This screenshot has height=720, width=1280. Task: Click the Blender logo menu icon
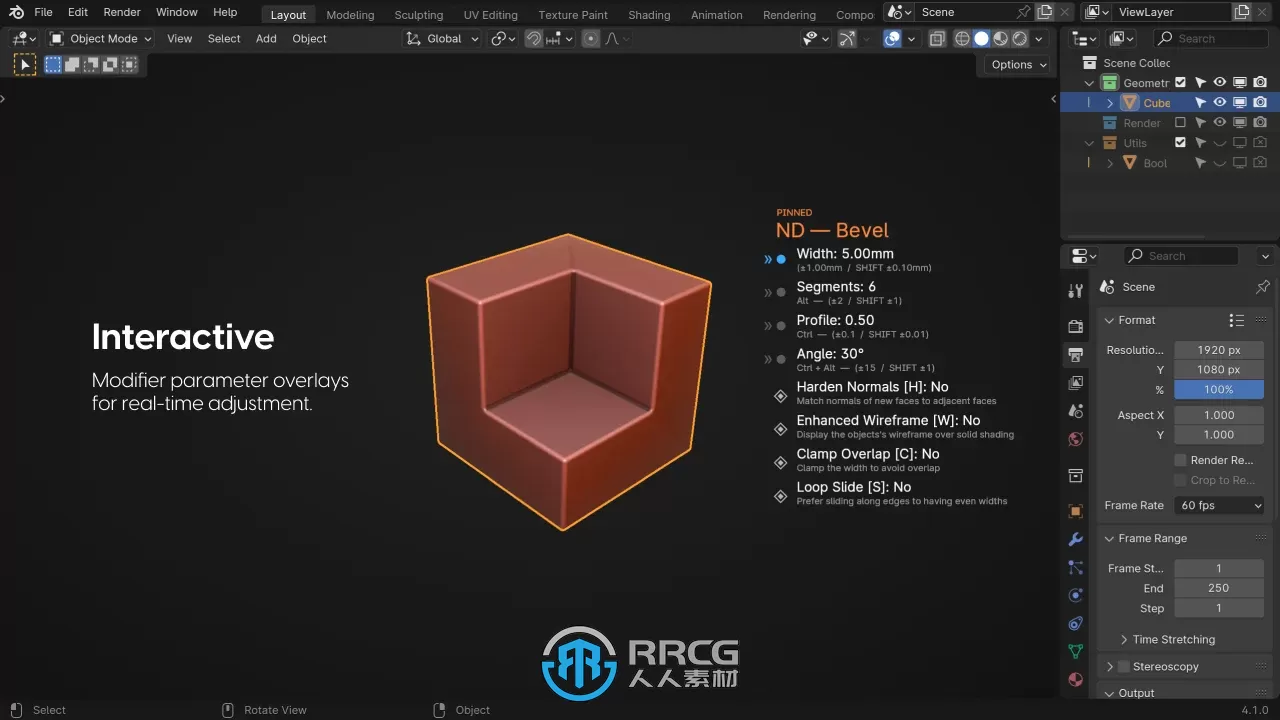pos(16,12)
